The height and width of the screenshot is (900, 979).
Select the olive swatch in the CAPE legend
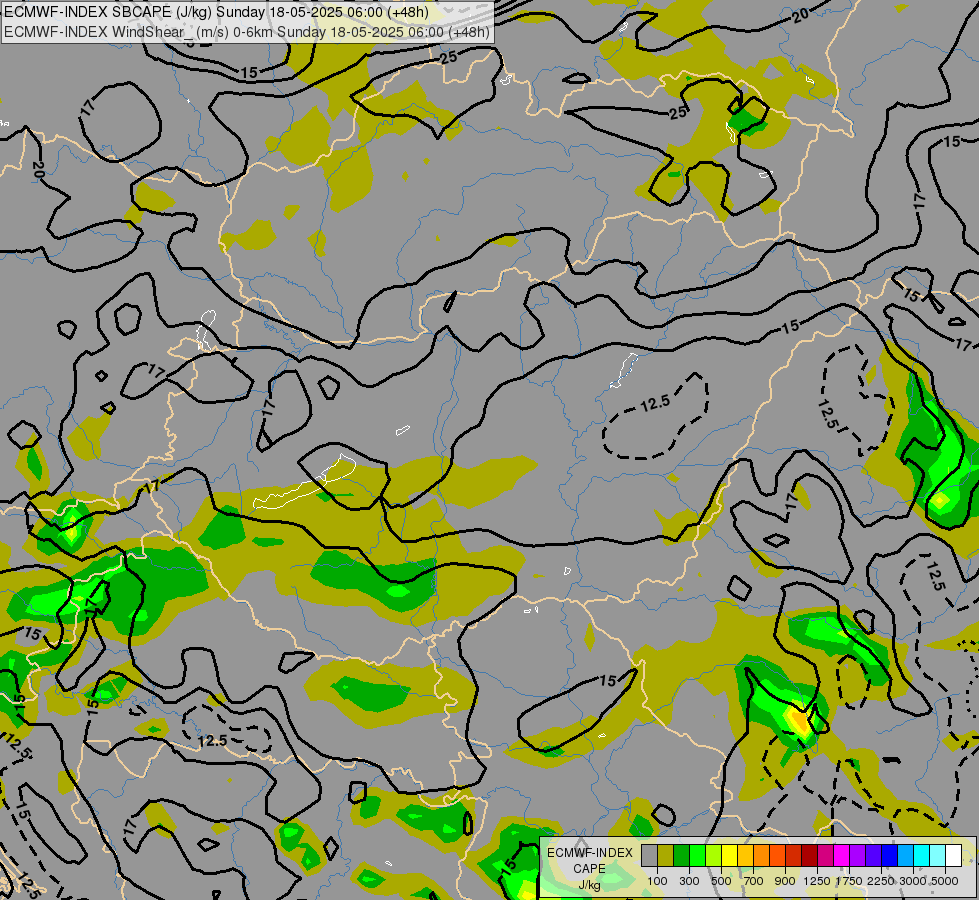click(666, 856)
